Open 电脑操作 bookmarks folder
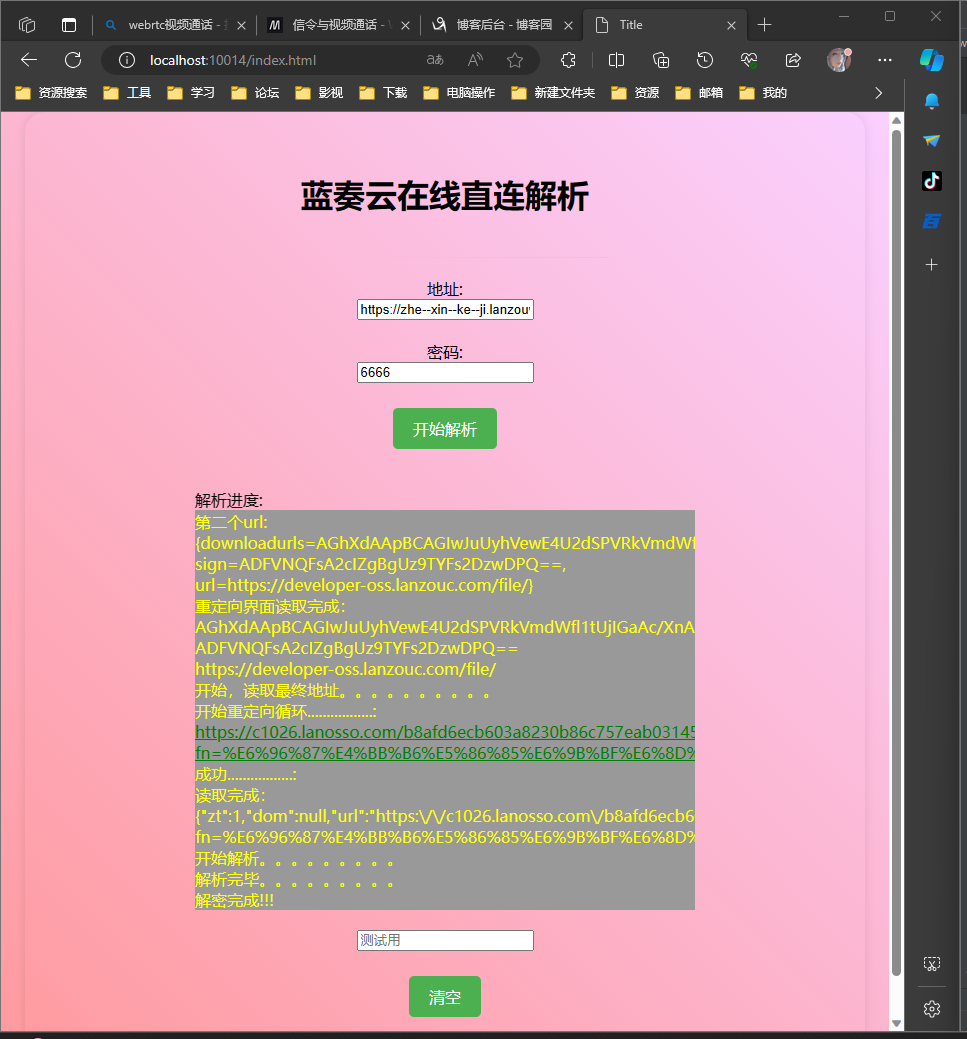Image resolution: width=967 pixels, height=1039 pixels. (459, 93)
